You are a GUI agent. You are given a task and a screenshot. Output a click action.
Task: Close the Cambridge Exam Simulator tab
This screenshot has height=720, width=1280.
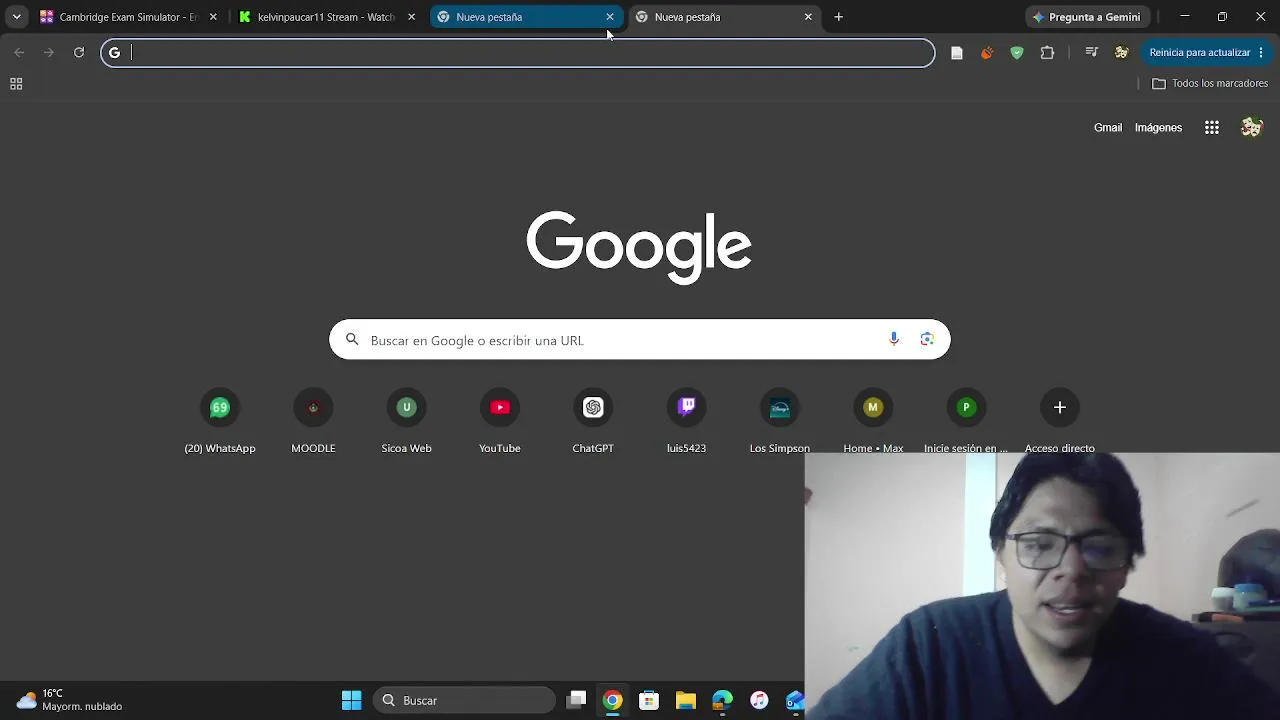(x=213, y=17)
